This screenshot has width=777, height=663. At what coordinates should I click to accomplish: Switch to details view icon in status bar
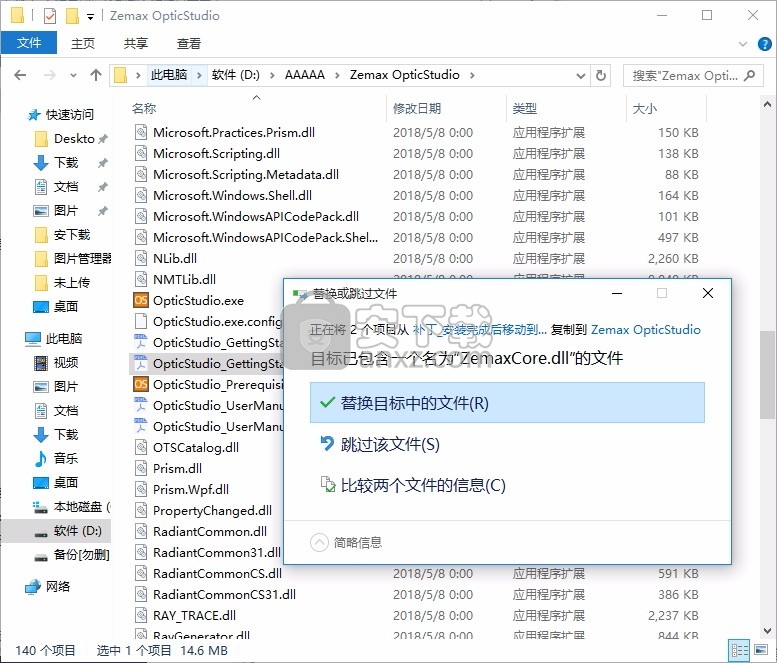point(739,650)
